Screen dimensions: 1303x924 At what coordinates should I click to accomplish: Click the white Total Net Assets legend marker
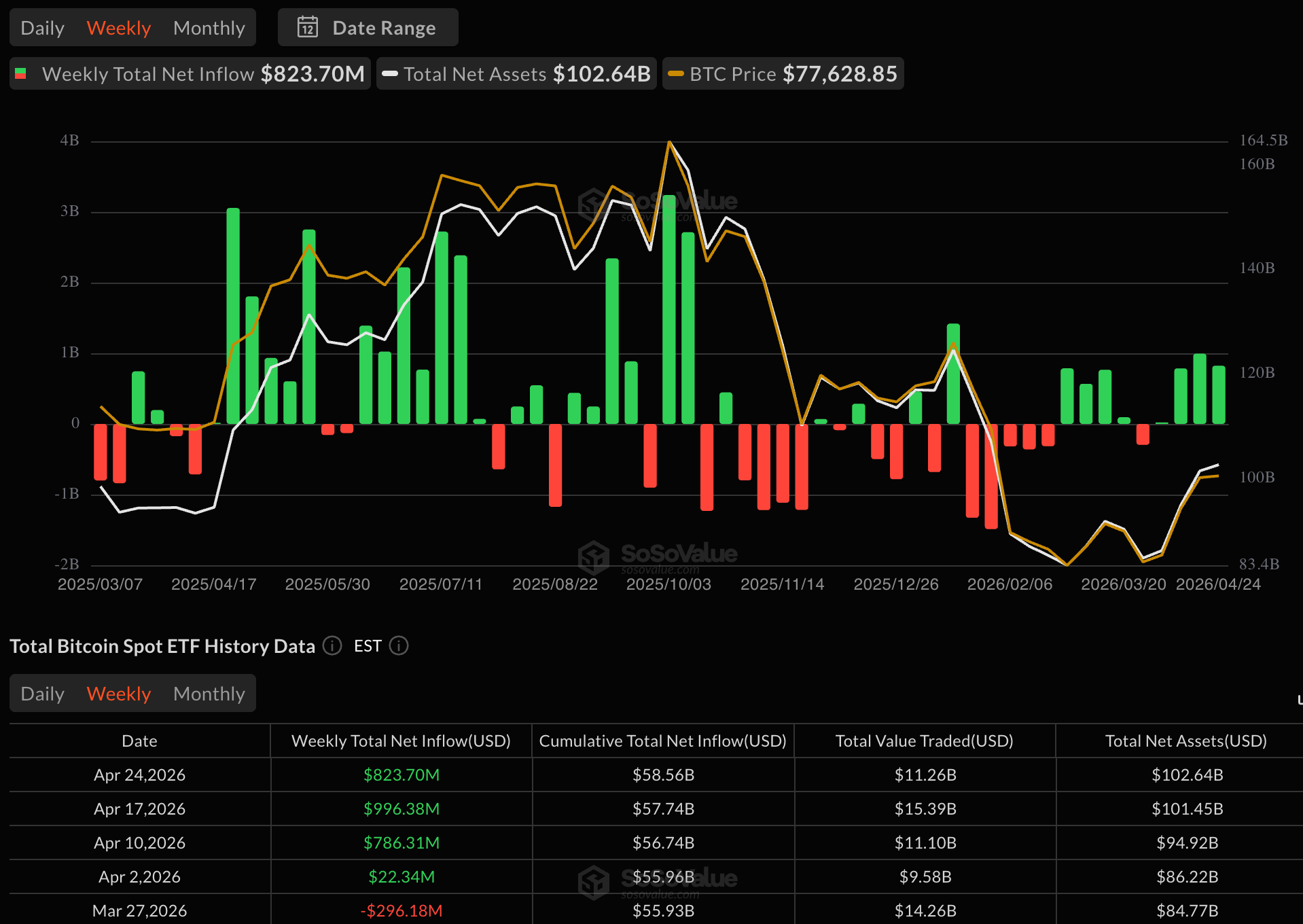point(390,74)
